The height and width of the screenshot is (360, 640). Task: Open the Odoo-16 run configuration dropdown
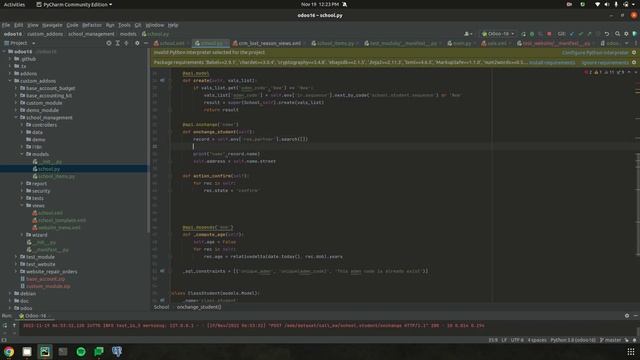point(498,34)
